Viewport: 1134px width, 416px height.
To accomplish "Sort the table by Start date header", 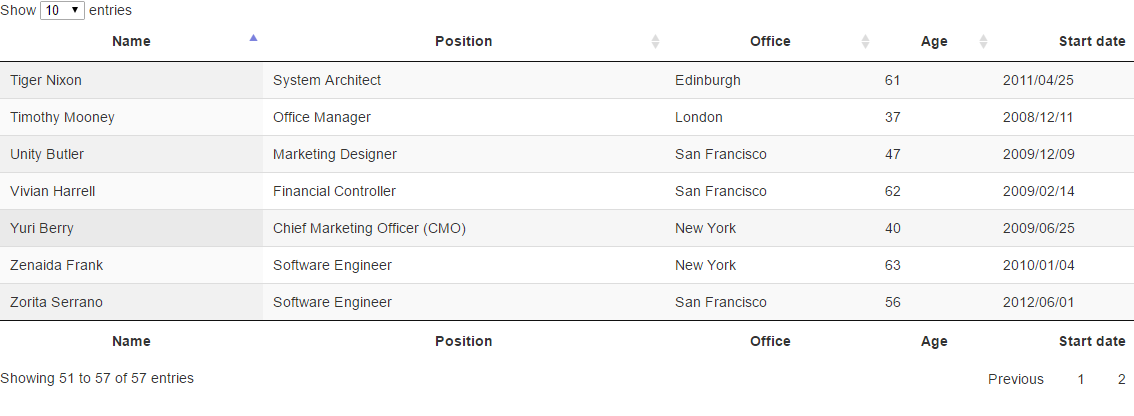I will 1091,41.
